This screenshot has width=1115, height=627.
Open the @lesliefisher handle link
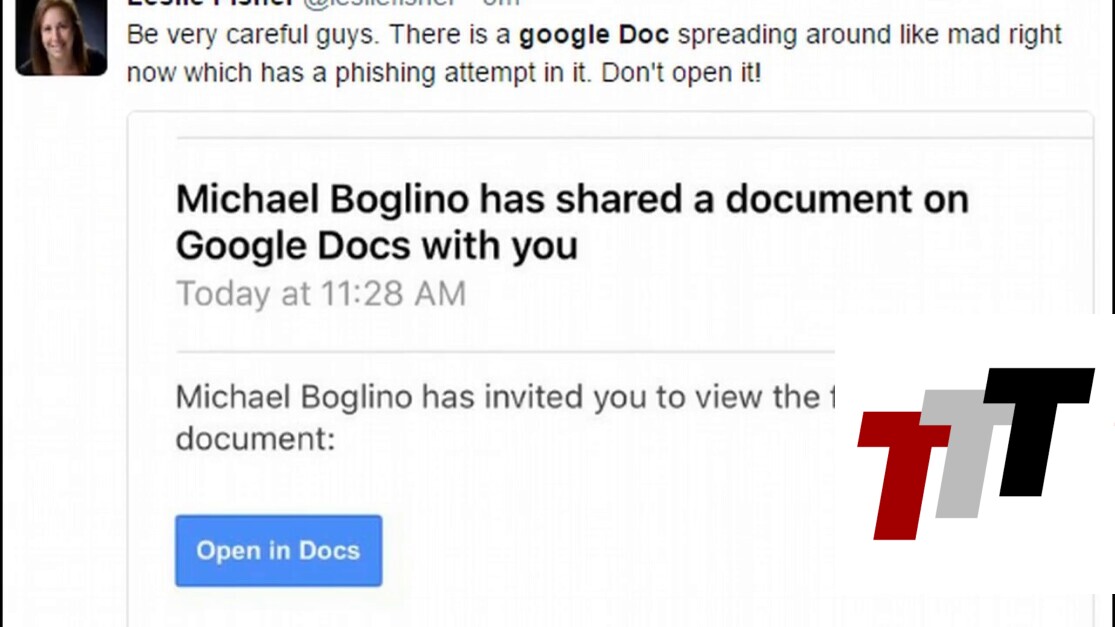pyautogui.click(x=382, y=3)
